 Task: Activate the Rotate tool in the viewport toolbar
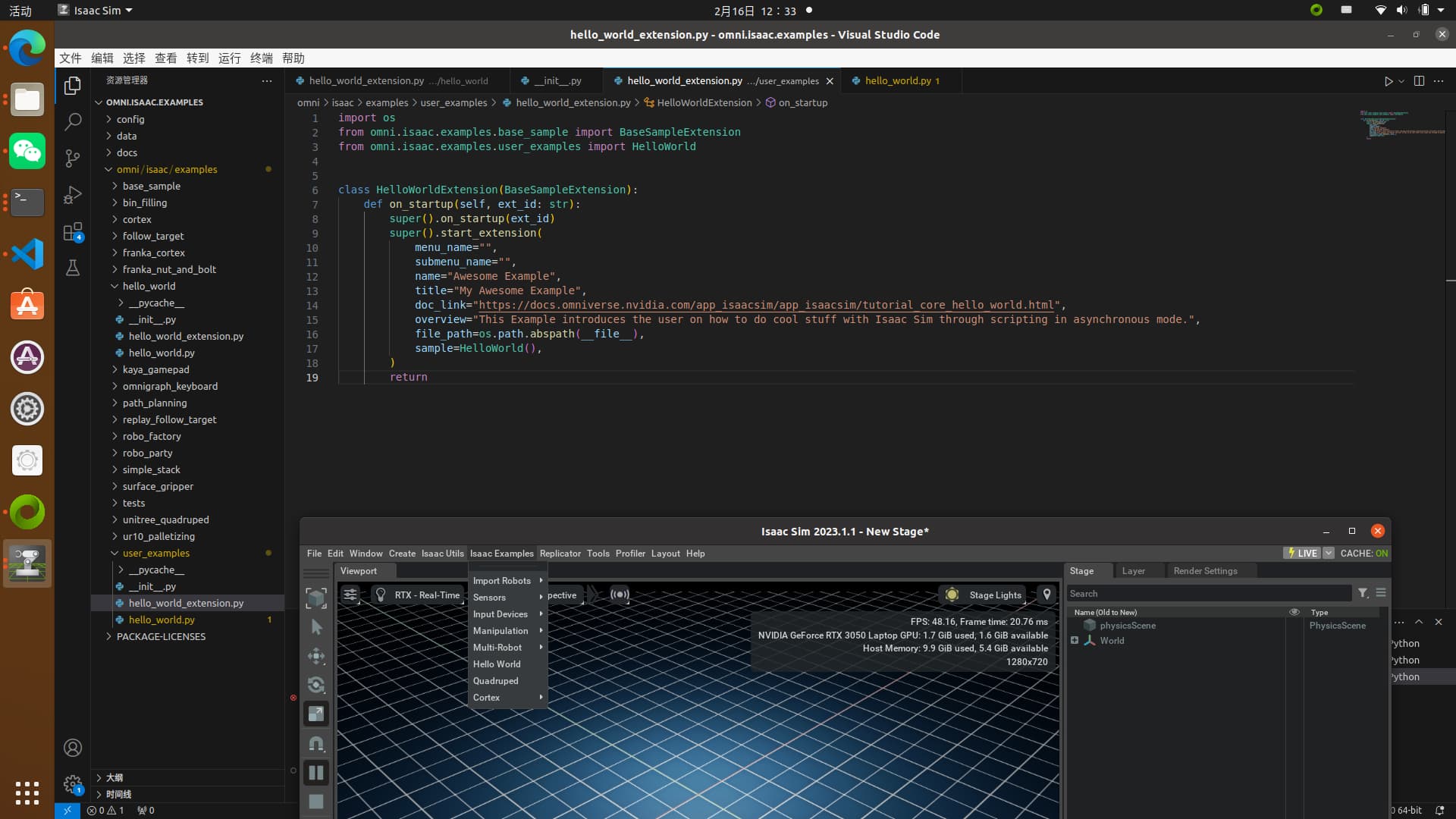pyautogui.click(x=316, y=685)
